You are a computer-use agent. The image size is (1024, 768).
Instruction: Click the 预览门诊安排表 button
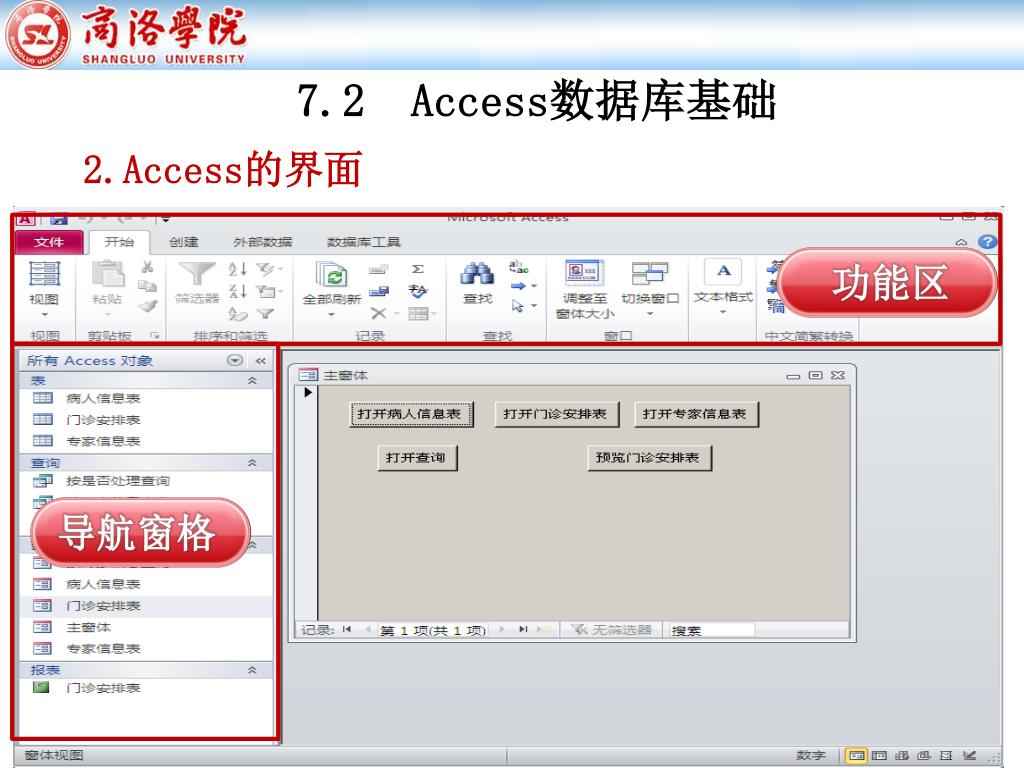pyautogui.click(x=649, y=458)
